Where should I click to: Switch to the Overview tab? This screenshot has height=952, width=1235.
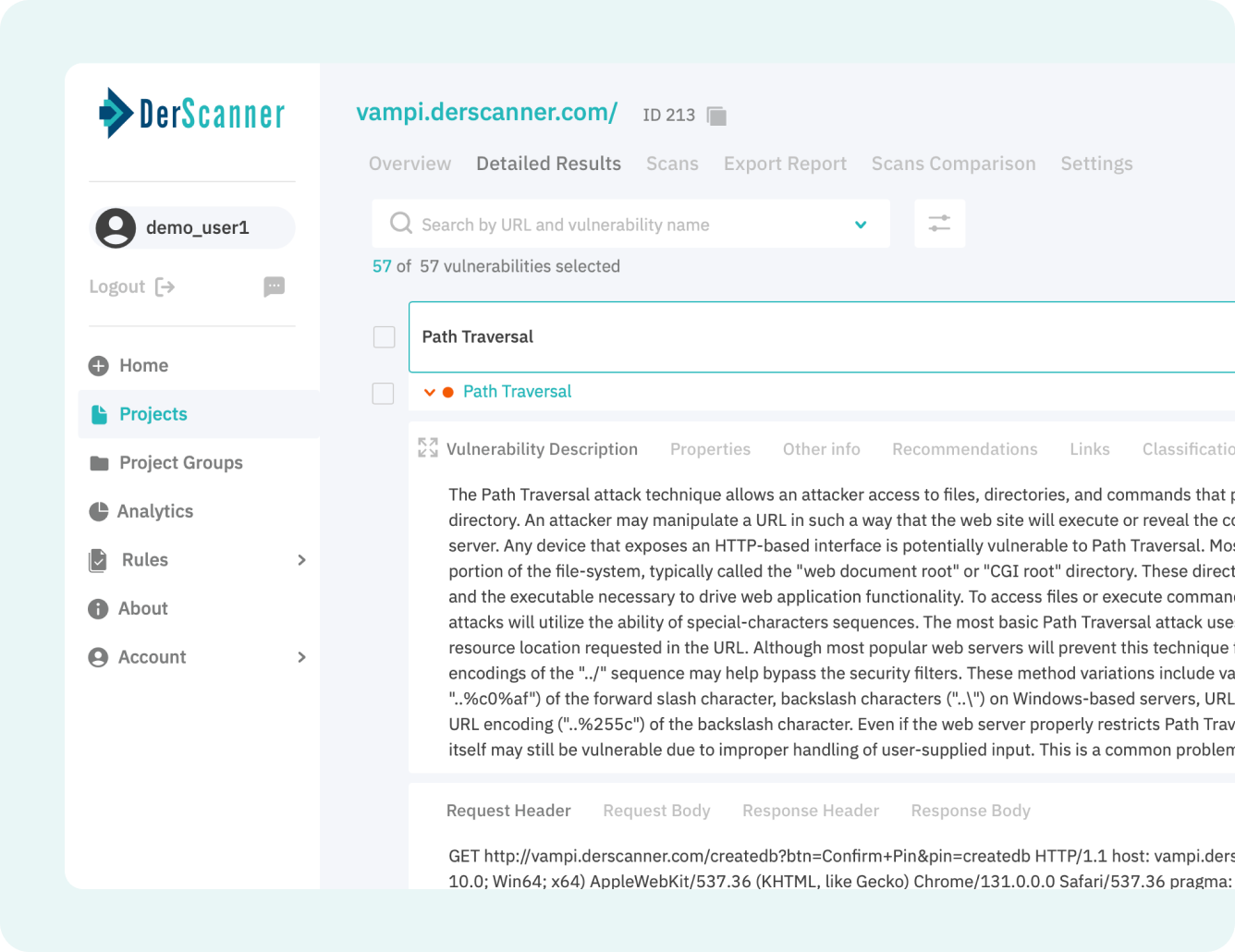click(x=410, y=164)
